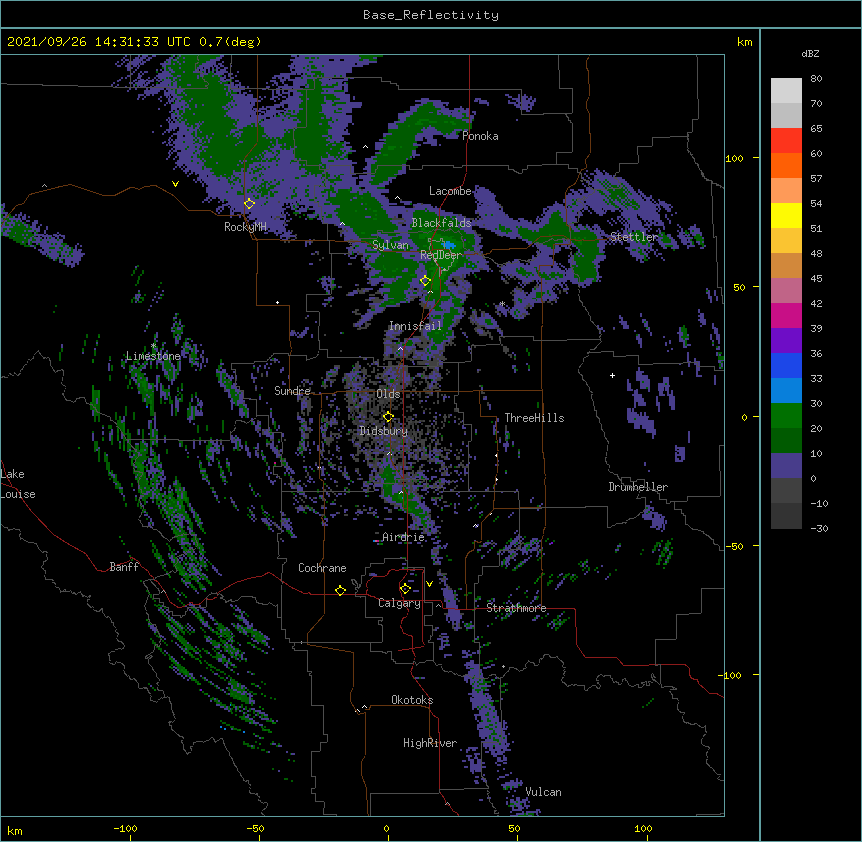Viewport: 862px width, 842px height.
Task: Select the magenta legend swatch below 42
Action: point(786,315)
